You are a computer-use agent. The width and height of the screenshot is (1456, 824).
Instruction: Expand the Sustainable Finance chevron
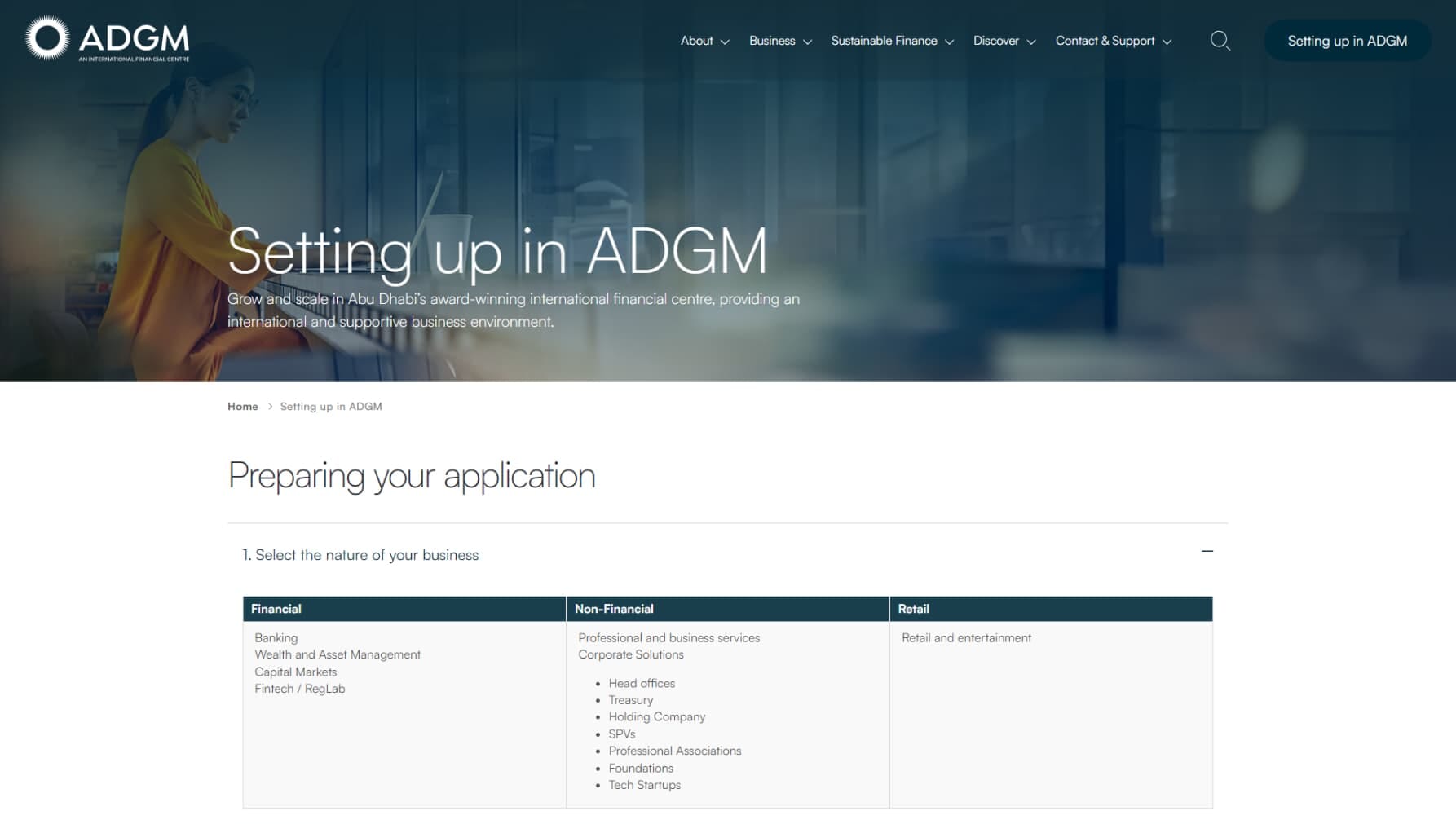click(949, 42)
